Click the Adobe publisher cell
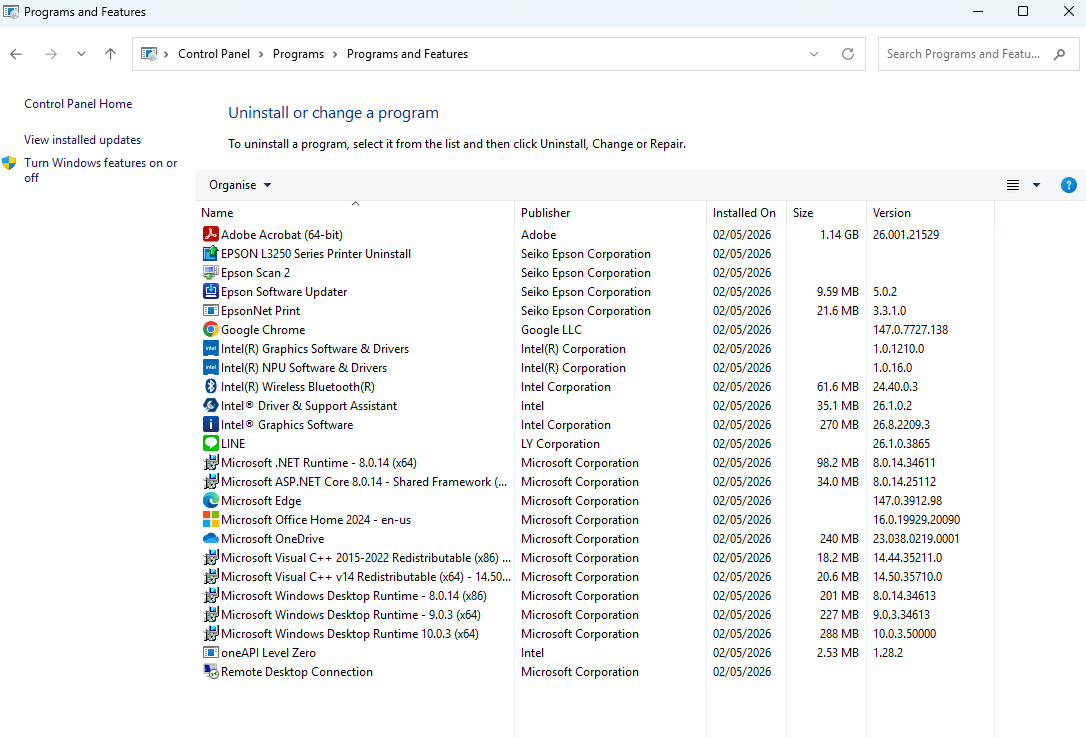The width and height of the screenshot is (1086, 738). [x=539, y=235]
